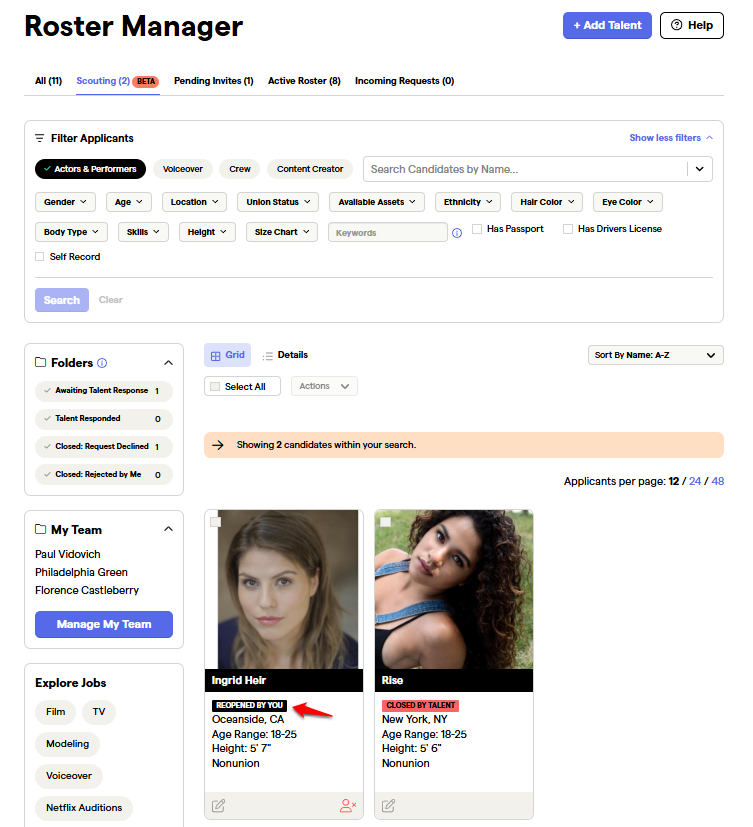753x827 pixels.
Task: Switch to Details list view
Action: [x=285, y=355]
